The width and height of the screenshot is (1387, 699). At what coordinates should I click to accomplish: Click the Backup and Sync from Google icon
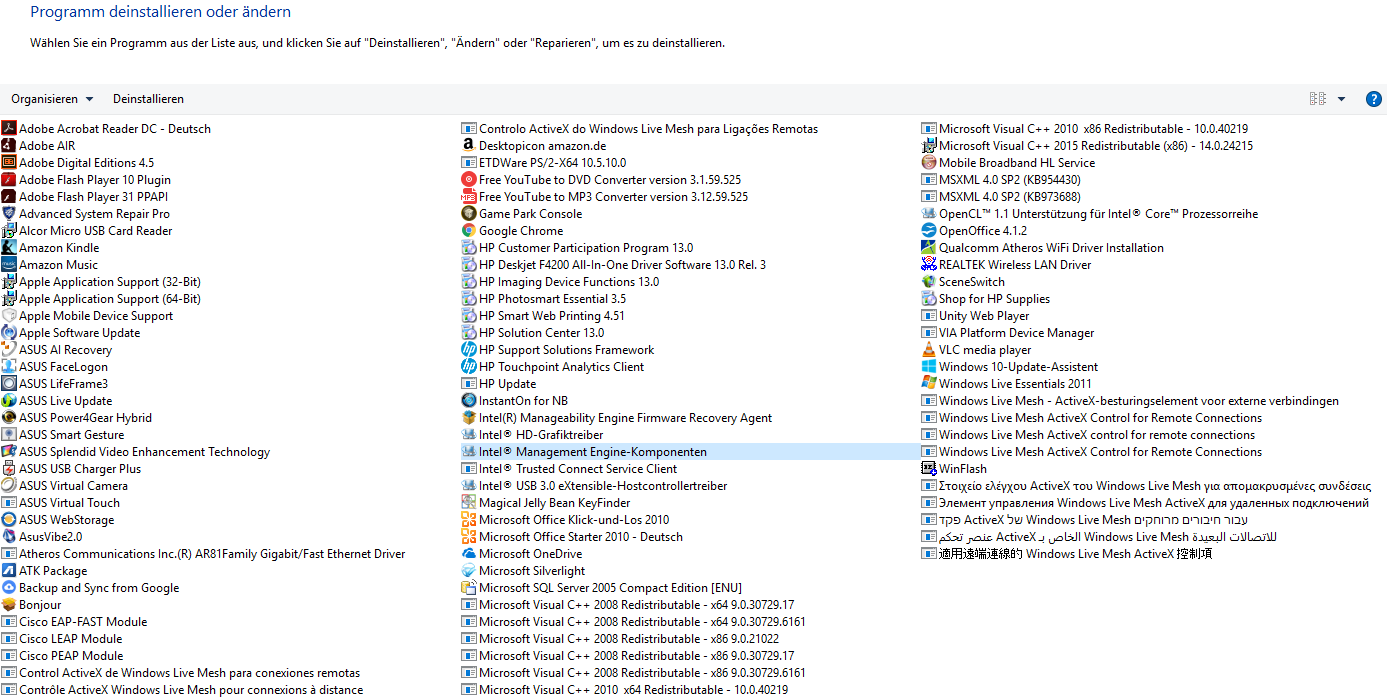click(x=9, y=587)
